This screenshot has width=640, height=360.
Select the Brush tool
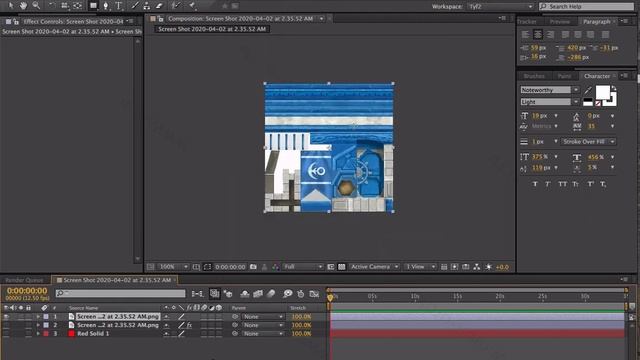[135, 6]
